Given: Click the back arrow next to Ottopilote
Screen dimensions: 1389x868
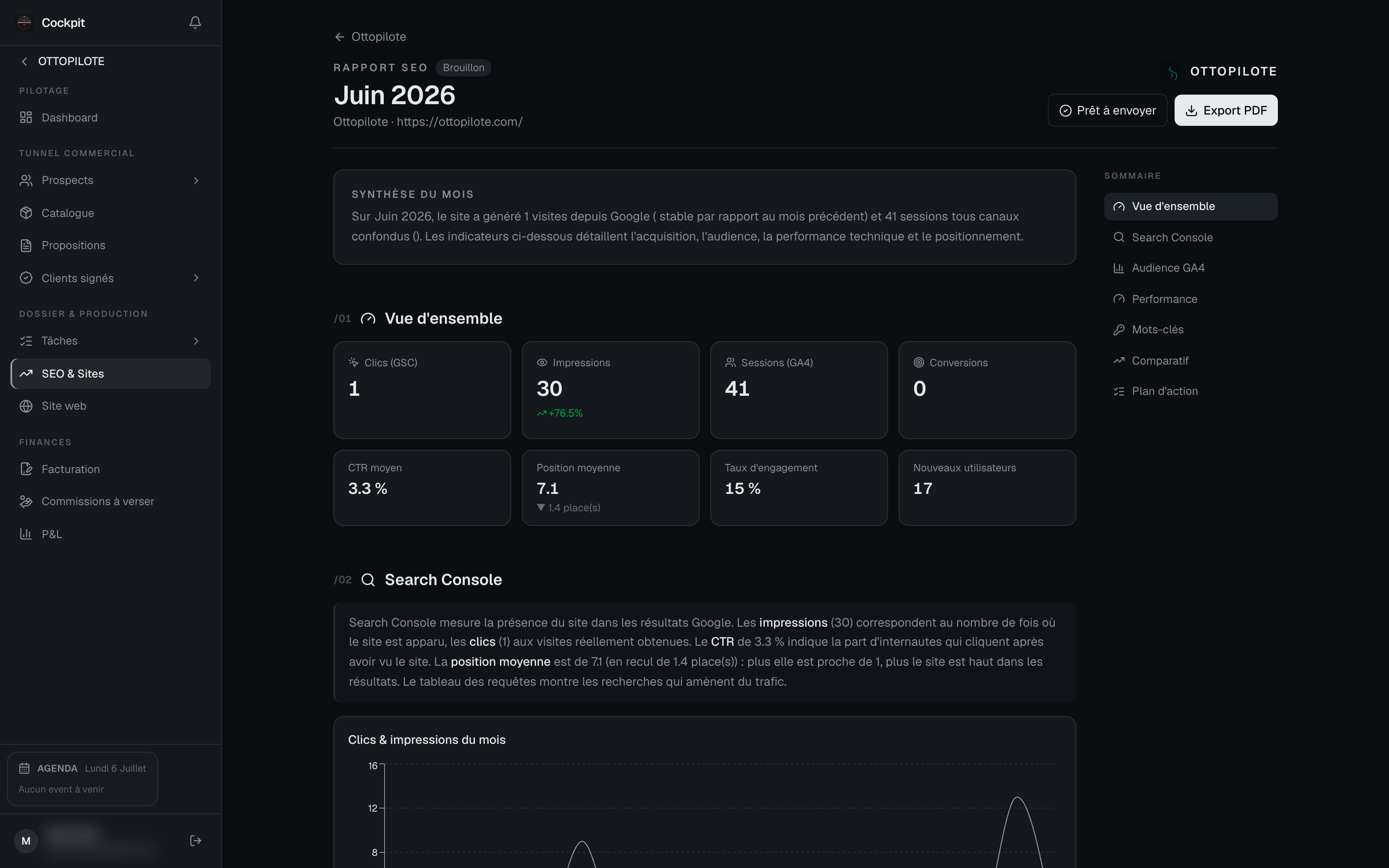Looking at the screenshot, I should pos(340,37).
